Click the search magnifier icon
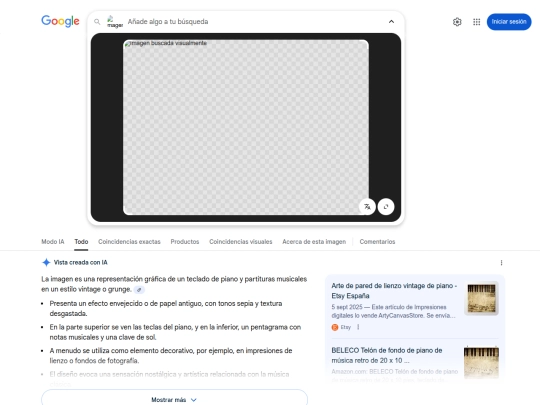This screenshot has height=405, width=540. coord(97,22)
